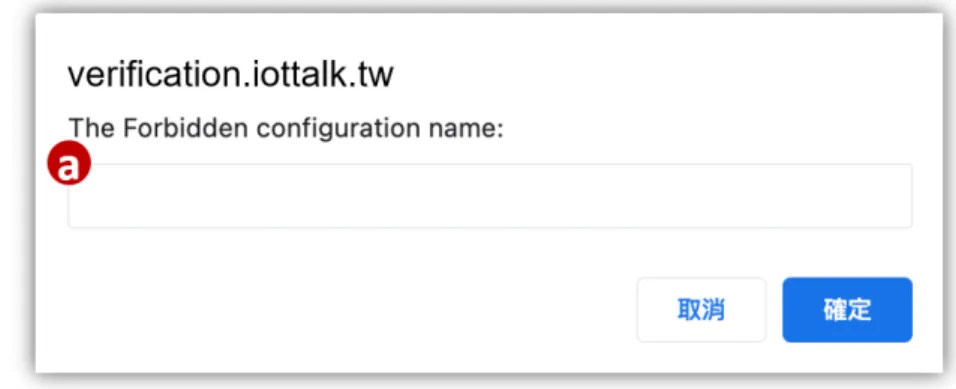Confirm the dialog with 確定
The width and height of the screenshot is (956, 389).
coord(847,310)
